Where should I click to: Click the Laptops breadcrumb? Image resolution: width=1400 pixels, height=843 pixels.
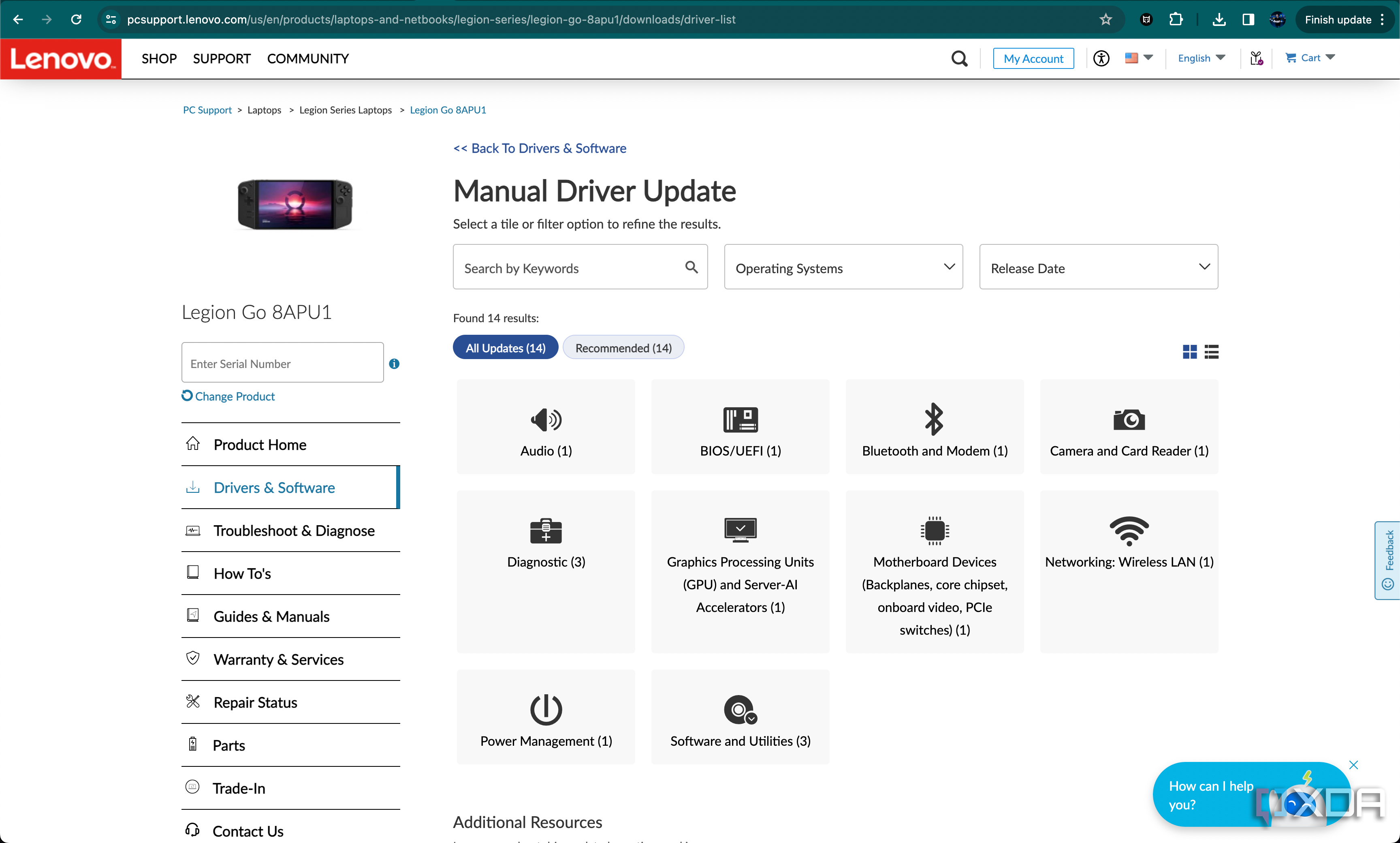264,110
